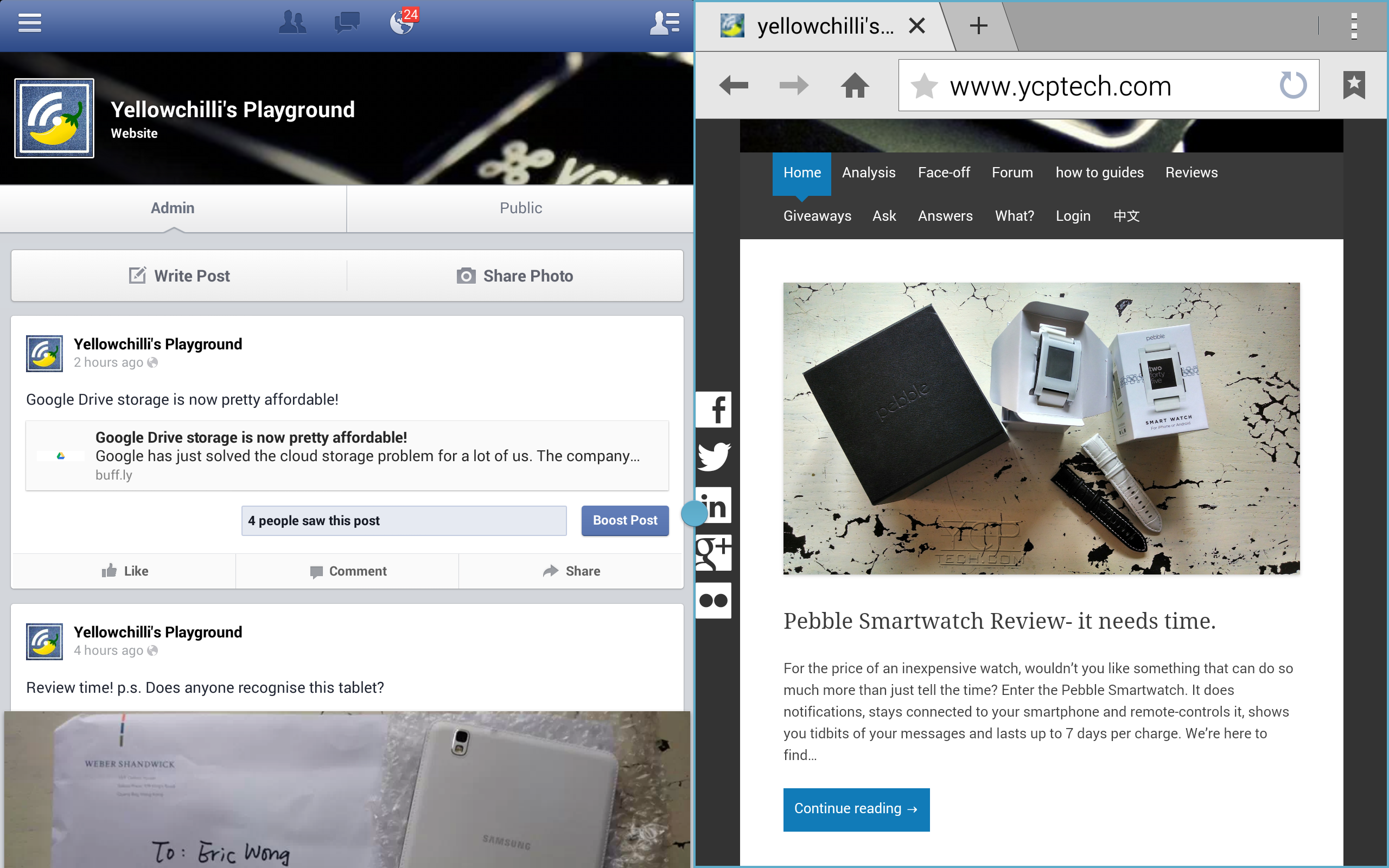Open a new browser tab

979,26
